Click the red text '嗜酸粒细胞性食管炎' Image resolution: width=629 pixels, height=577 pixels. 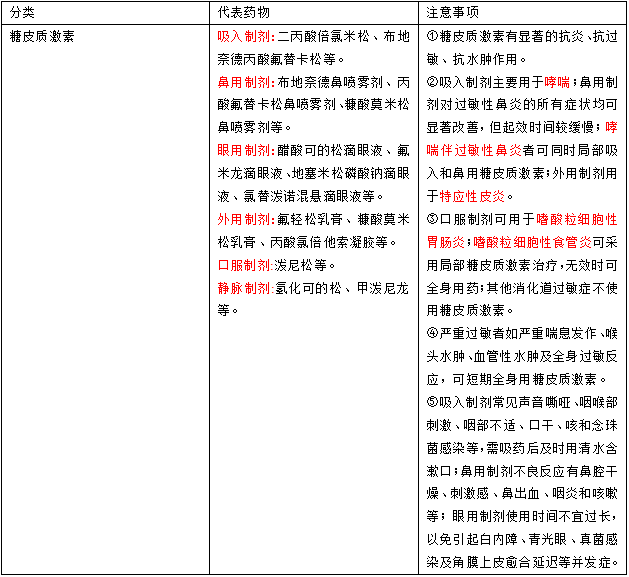click(532, 242)
